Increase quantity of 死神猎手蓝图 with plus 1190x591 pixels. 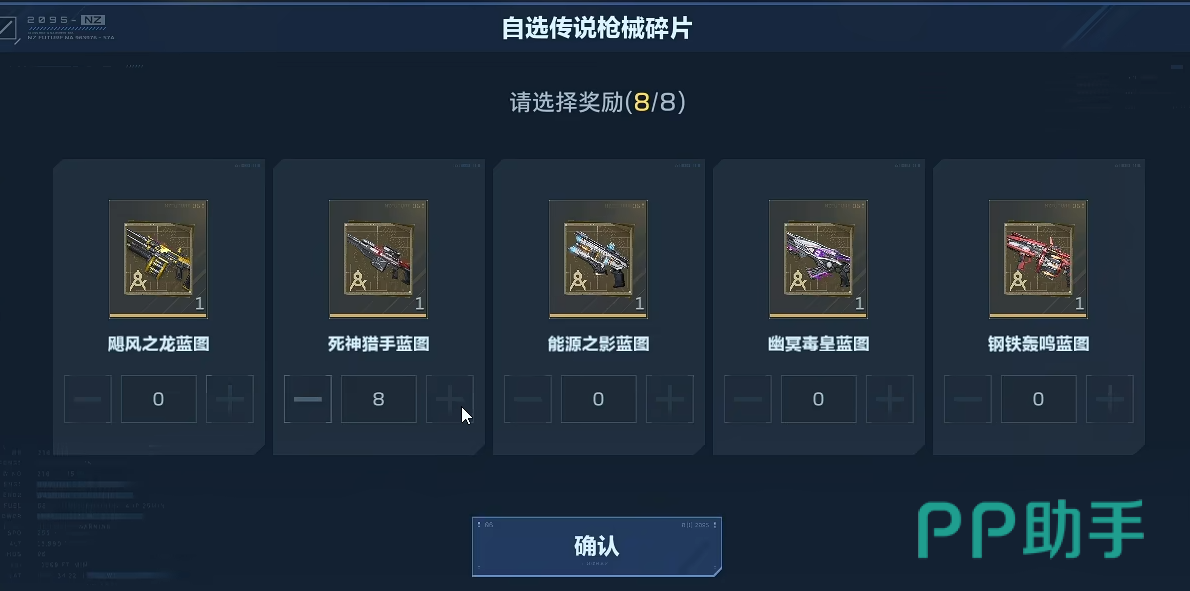(449, 399)
